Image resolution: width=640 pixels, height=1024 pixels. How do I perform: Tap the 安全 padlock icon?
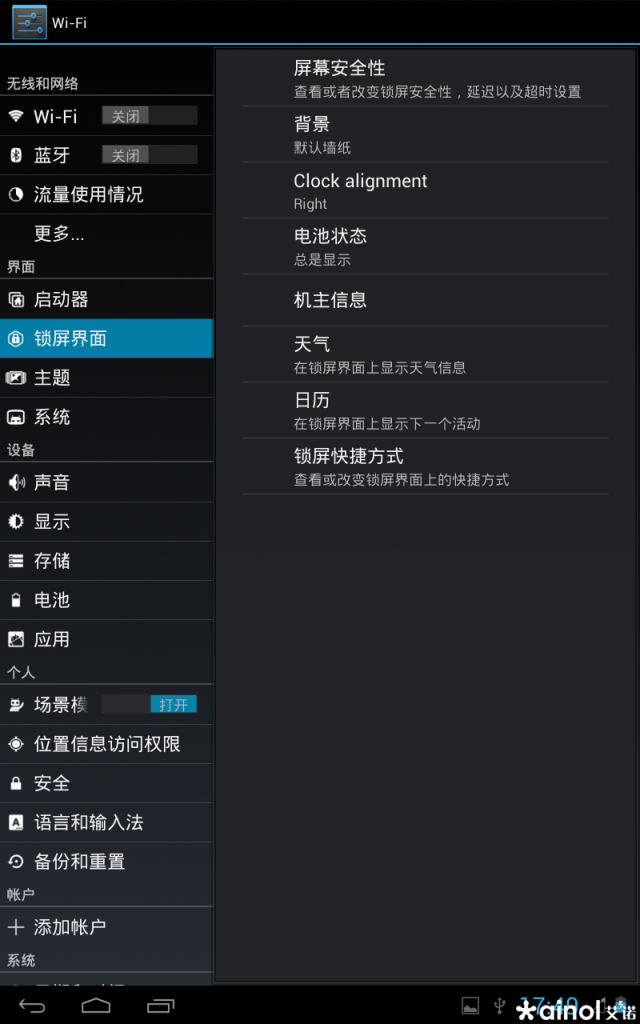16,783
